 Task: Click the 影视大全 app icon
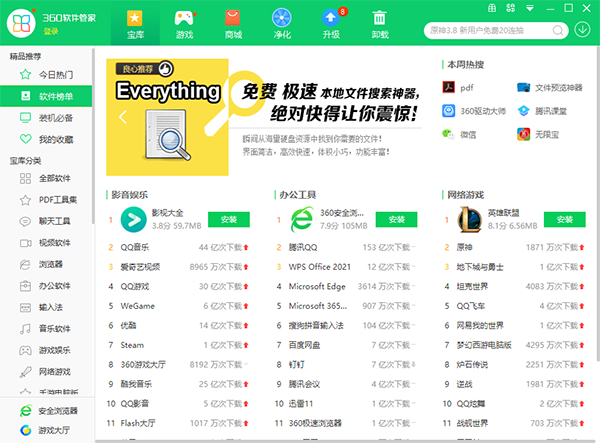[x=132, y=219]
